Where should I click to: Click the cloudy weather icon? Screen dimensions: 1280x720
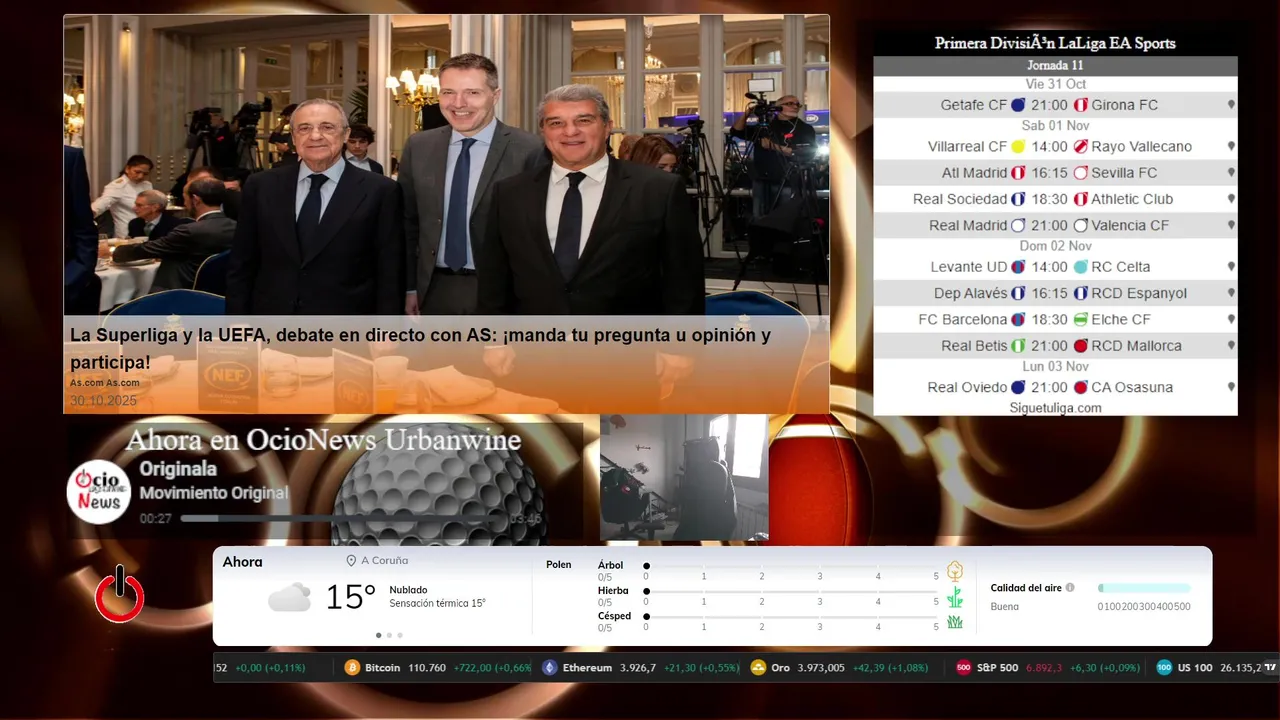tap(289, 598)
